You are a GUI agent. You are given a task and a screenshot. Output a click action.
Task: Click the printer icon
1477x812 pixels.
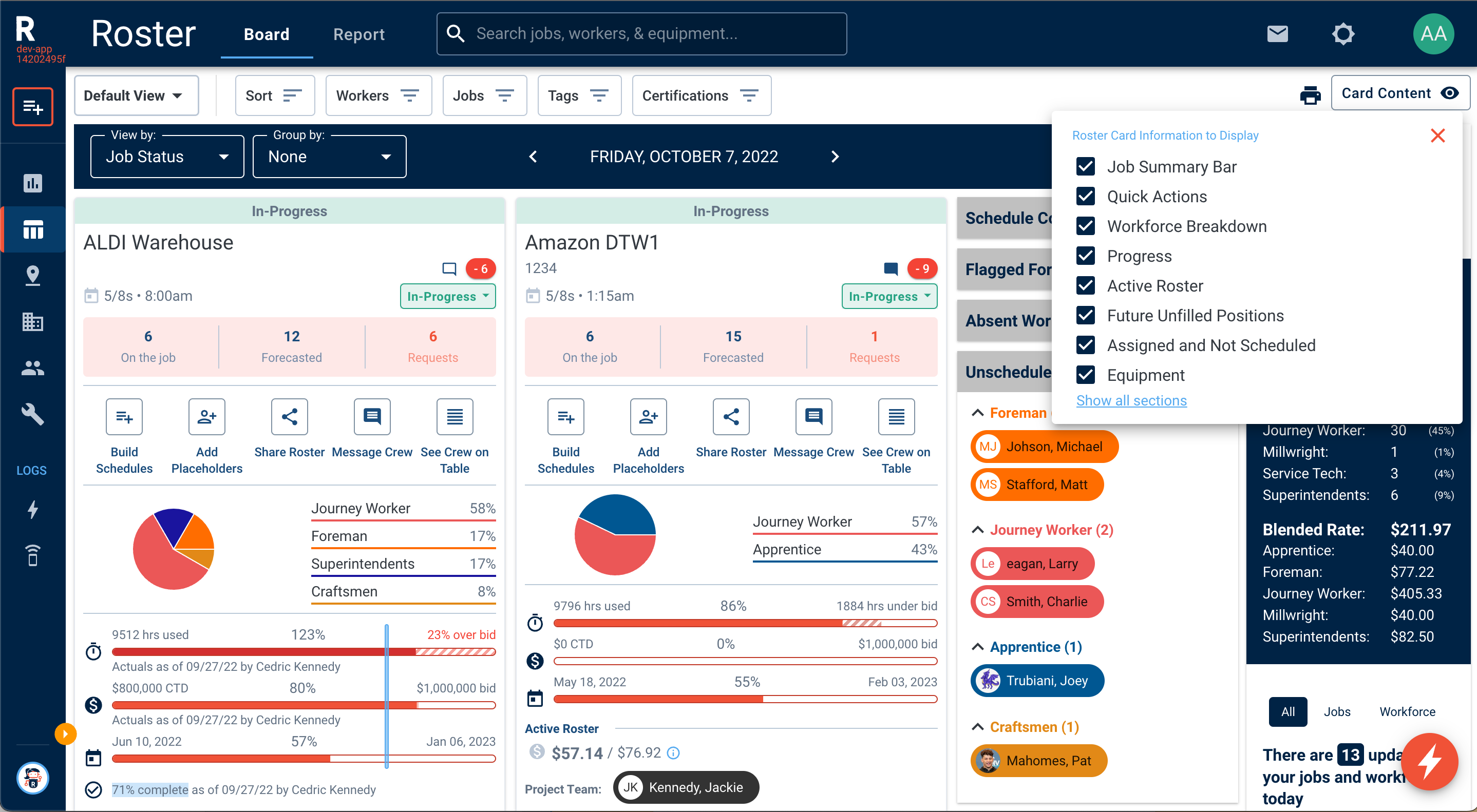pyautogui.click(x=1310, y=95)
